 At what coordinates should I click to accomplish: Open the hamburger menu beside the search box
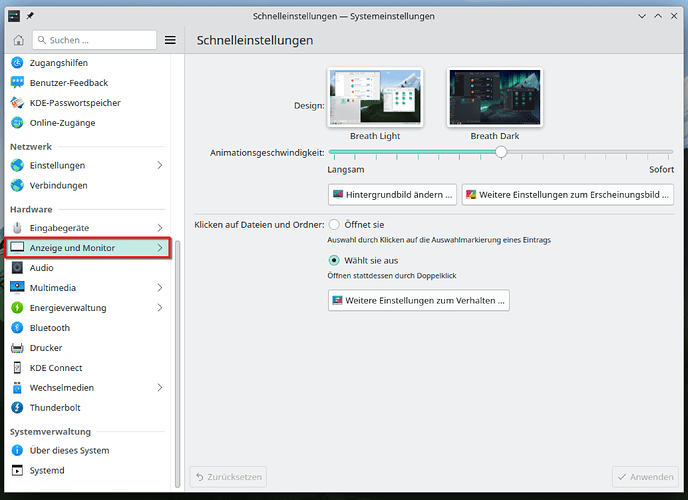[170, 40]
